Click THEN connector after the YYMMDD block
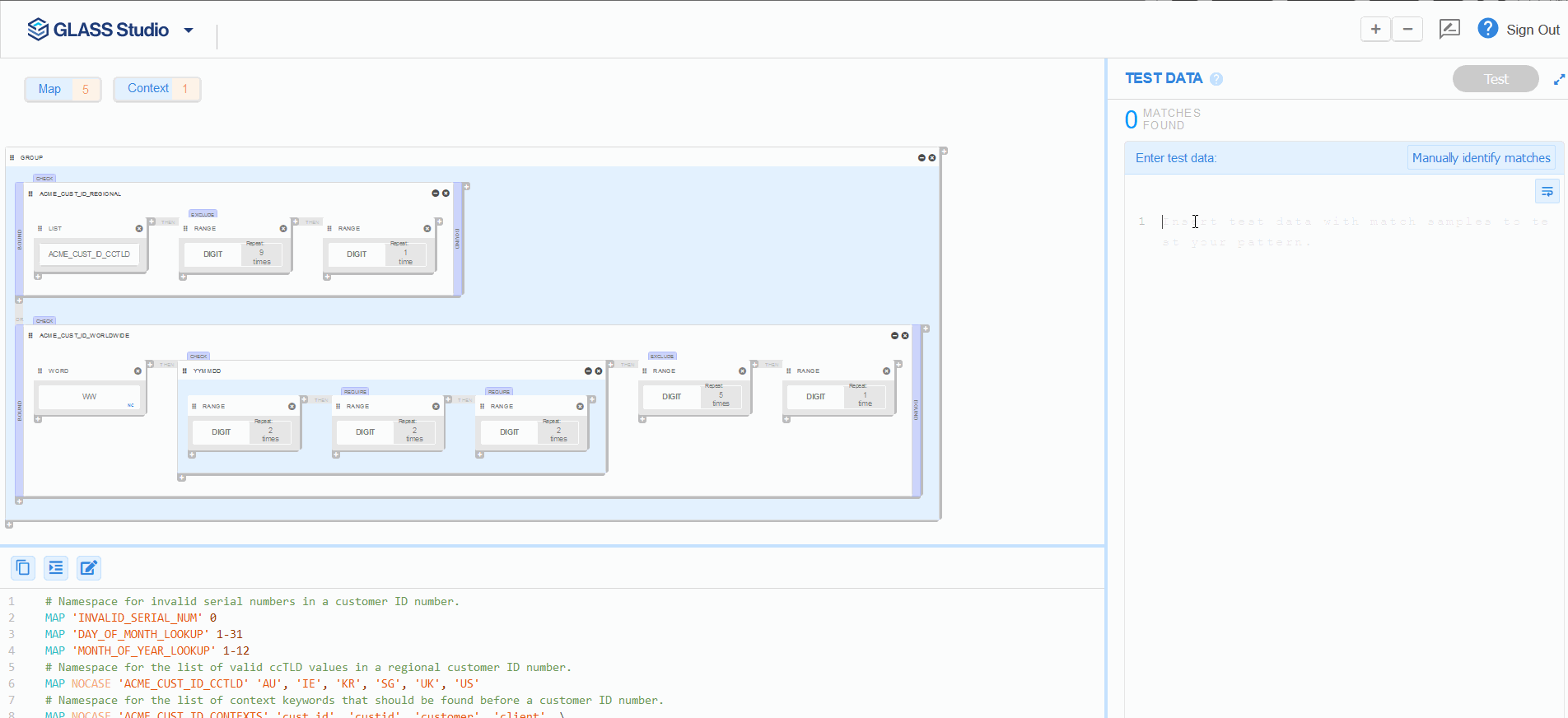This screenshot has width=1568, height=718. 628,365
